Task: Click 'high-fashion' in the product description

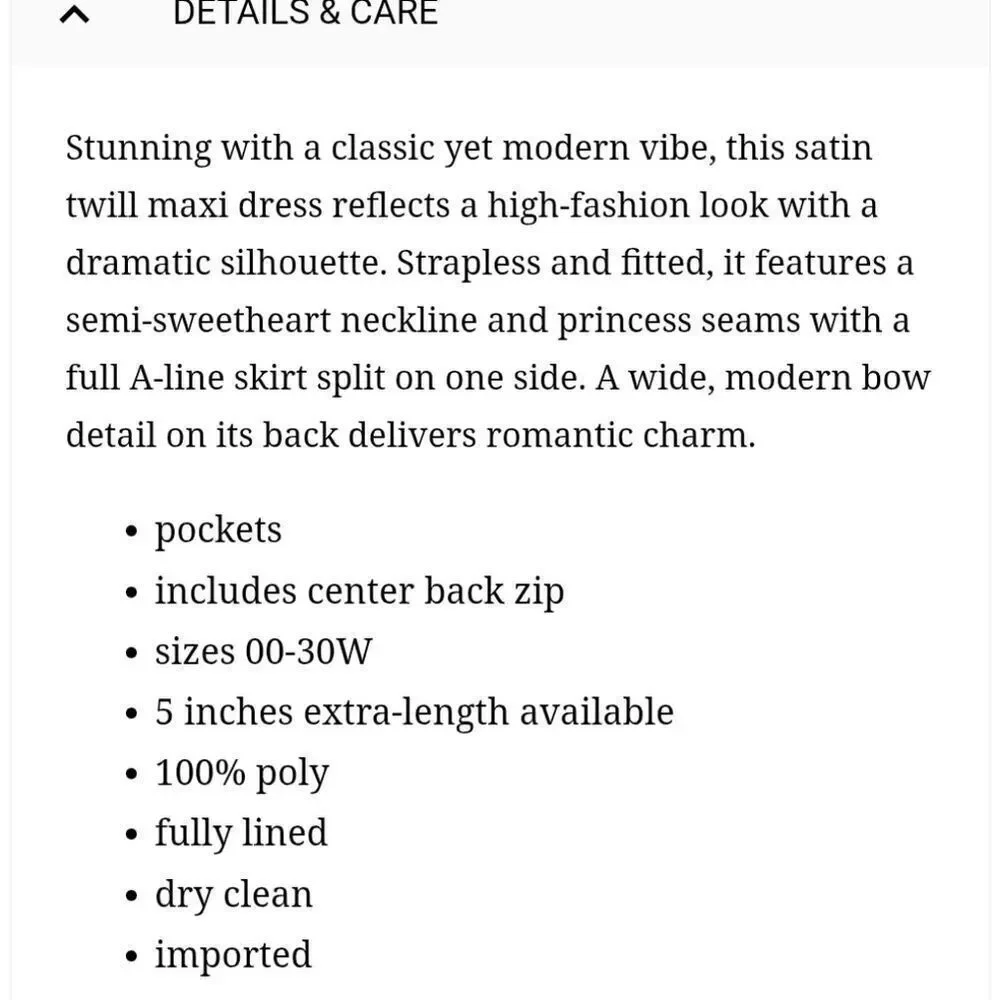Action: click(x=589, y=205)
